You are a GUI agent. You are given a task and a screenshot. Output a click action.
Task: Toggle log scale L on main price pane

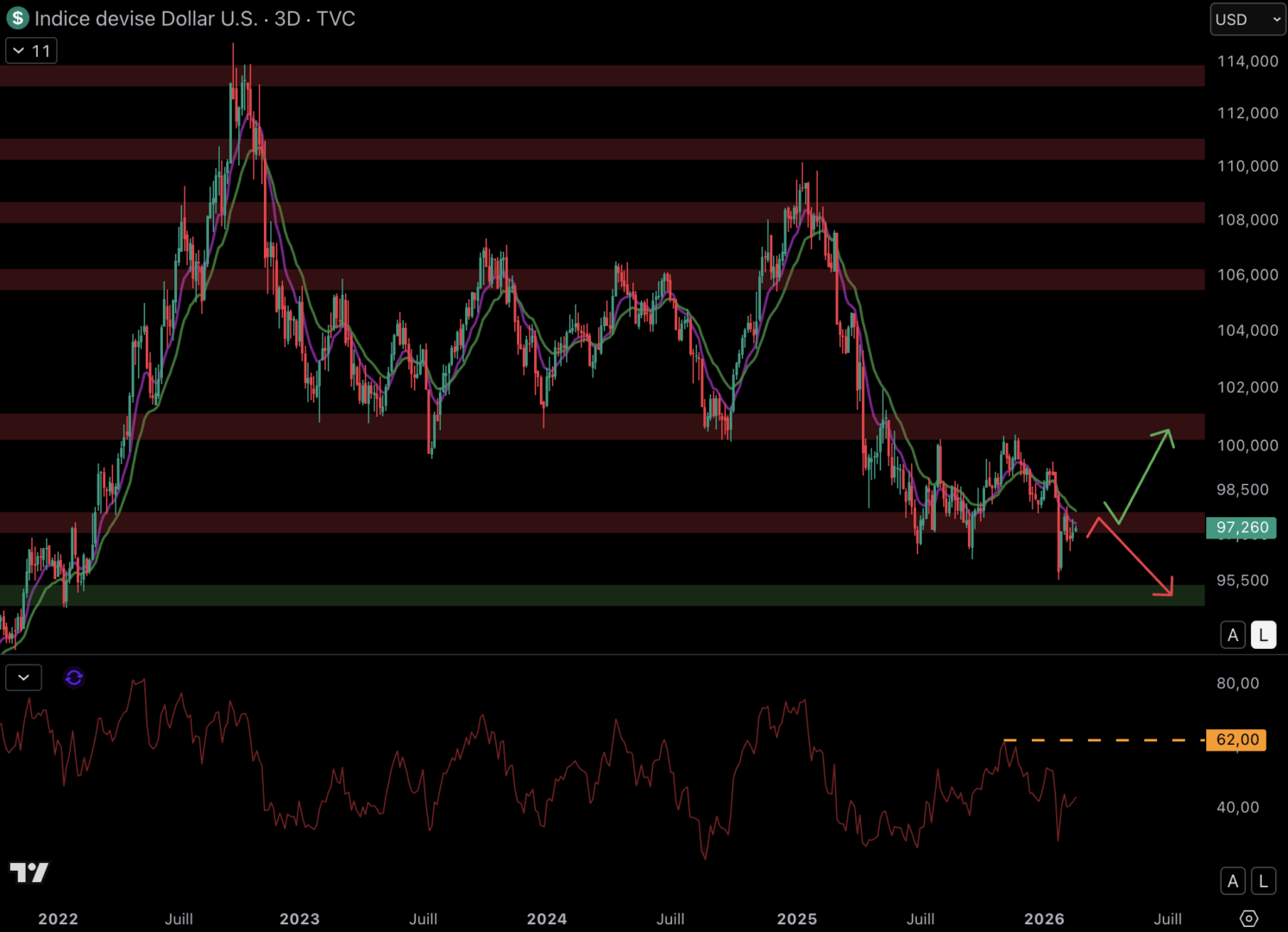[1263, 635]
